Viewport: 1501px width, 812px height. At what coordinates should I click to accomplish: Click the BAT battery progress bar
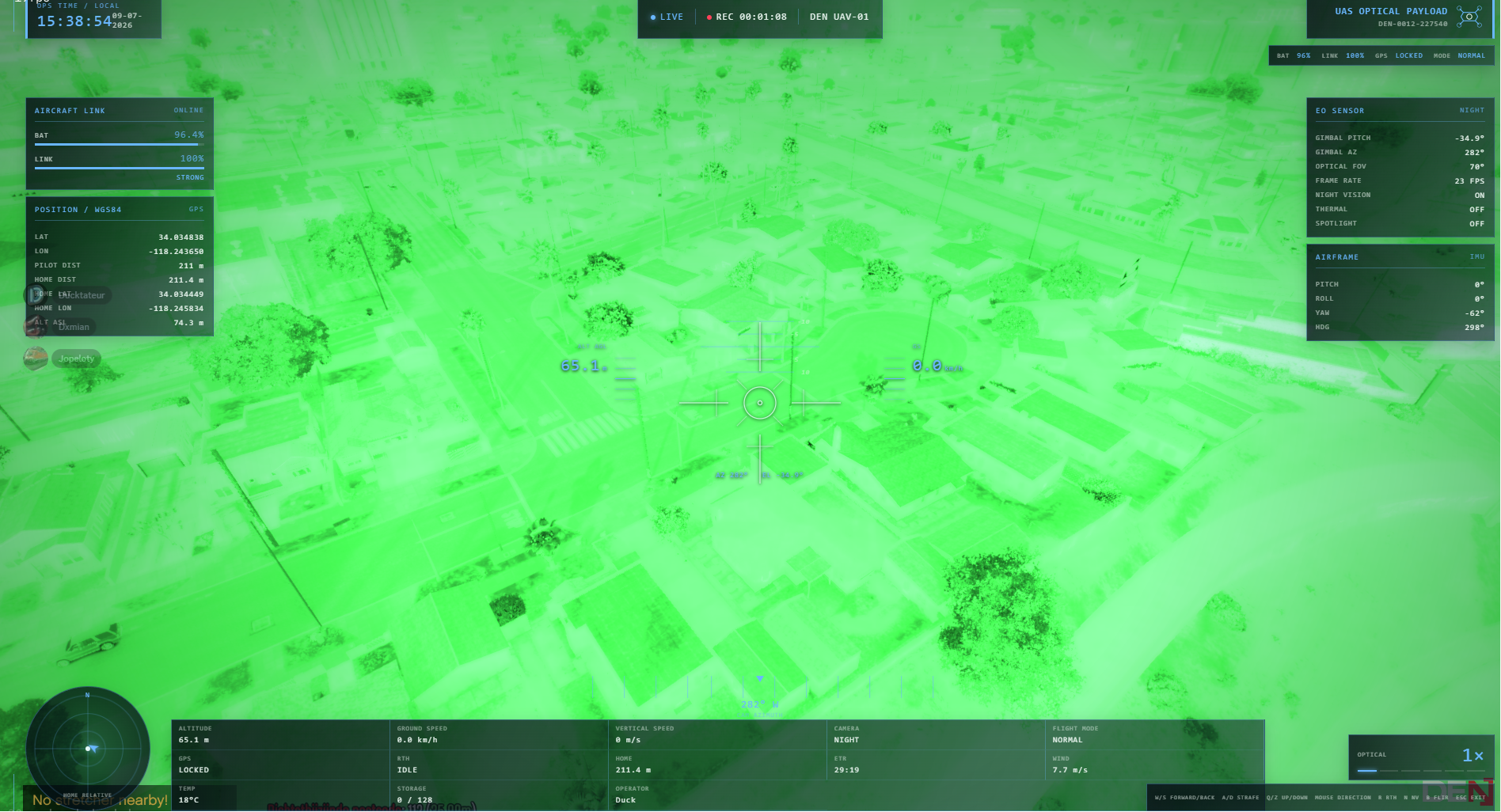point(119,145)
